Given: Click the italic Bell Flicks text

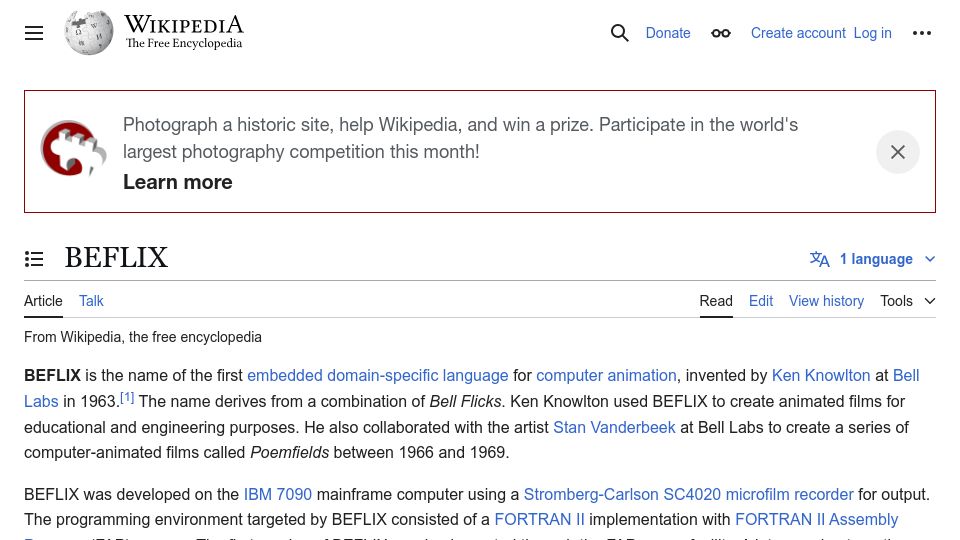Looking at the screenshot, I should [x=465, y=402].
